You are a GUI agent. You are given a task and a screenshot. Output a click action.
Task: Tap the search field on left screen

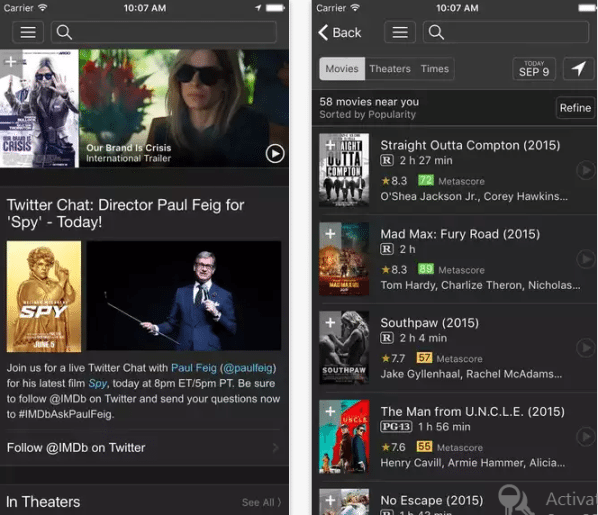click(164, 32)
